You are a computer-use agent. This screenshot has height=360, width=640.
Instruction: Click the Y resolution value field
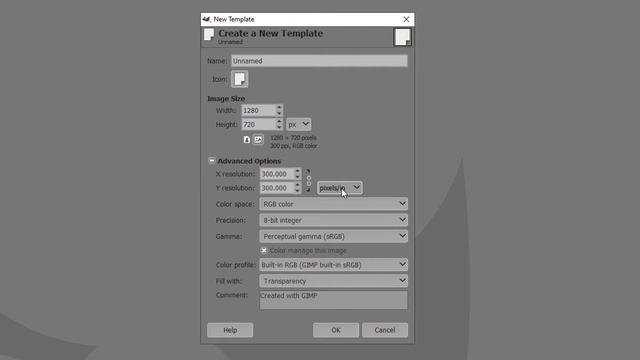pos(277,188)
